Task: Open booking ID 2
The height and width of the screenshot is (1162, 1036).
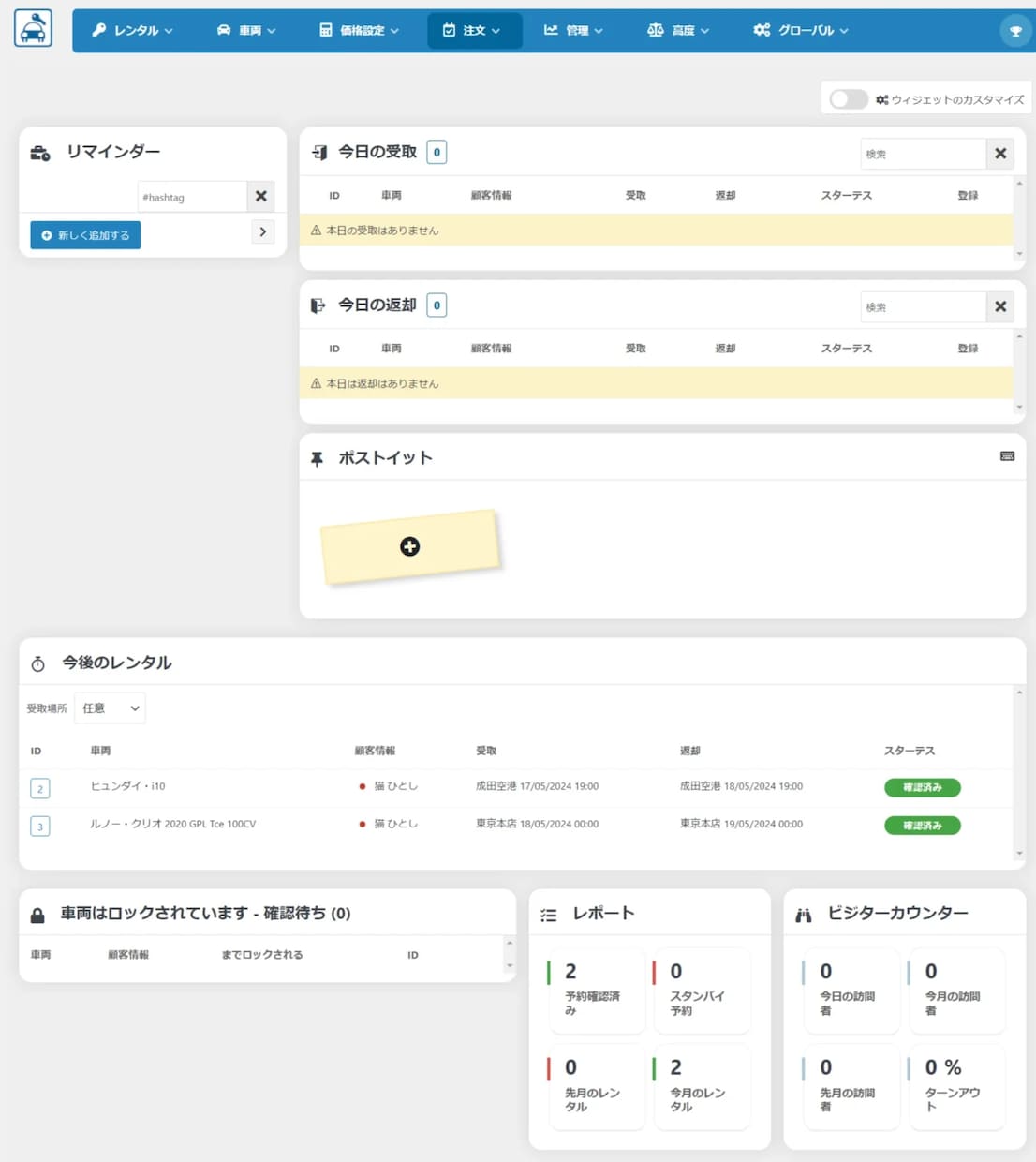Action: click(x=39, y=788)
